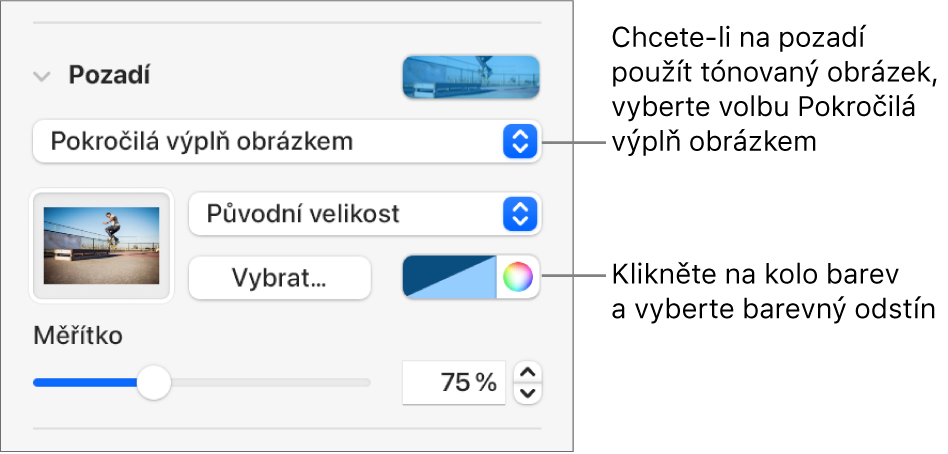The image size is (948, 454).
Task: Collapse the Pozadí section disclosure chevron
Action: point(42,75)
